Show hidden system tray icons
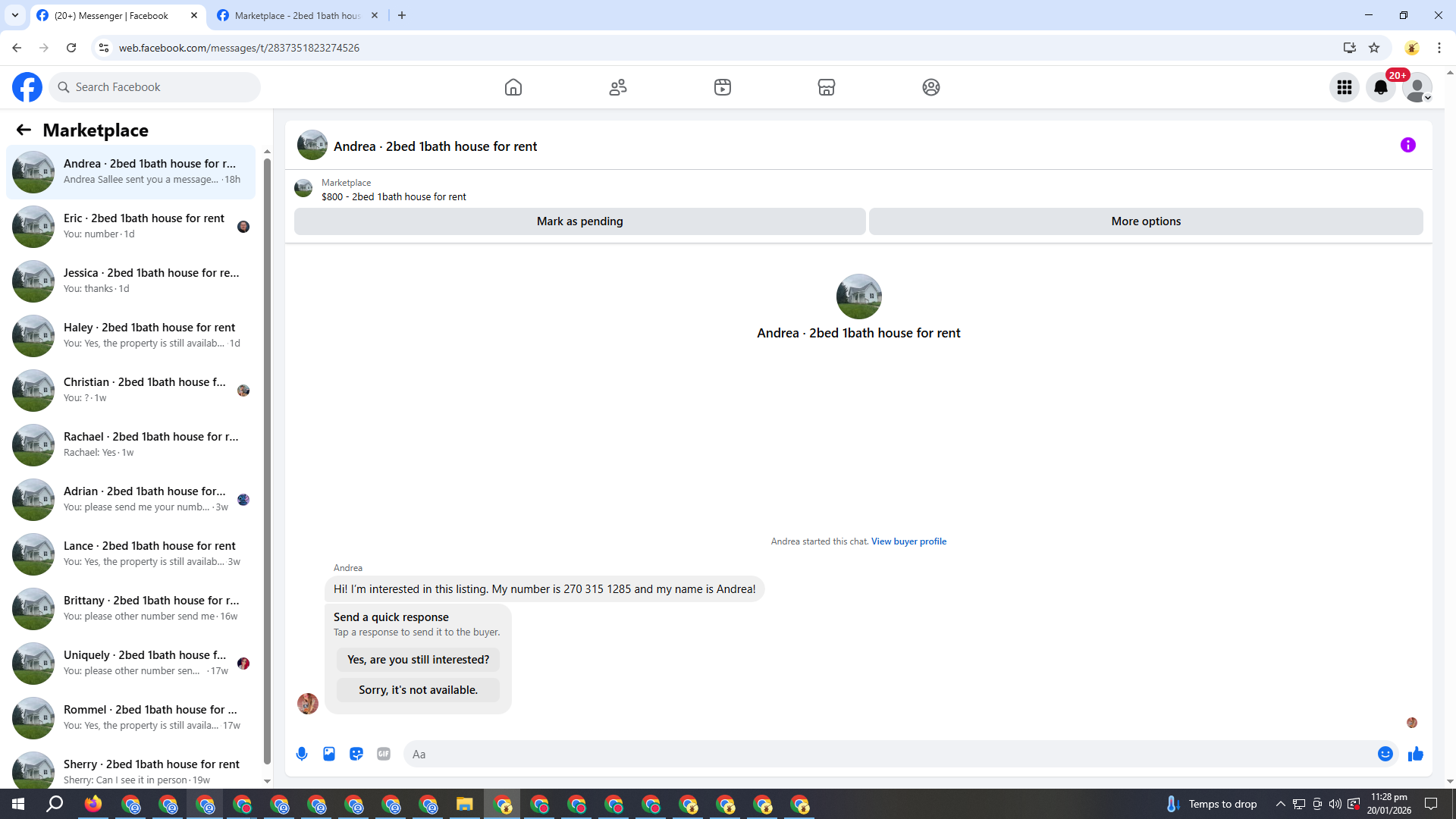The height and width of the screenshot is (819, 1456). 1280,804
